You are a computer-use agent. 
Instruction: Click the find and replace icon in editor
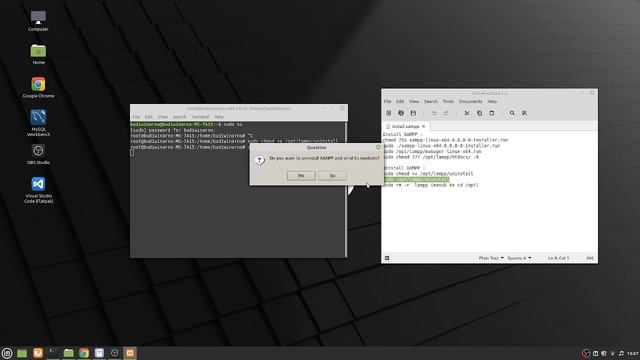524,113
